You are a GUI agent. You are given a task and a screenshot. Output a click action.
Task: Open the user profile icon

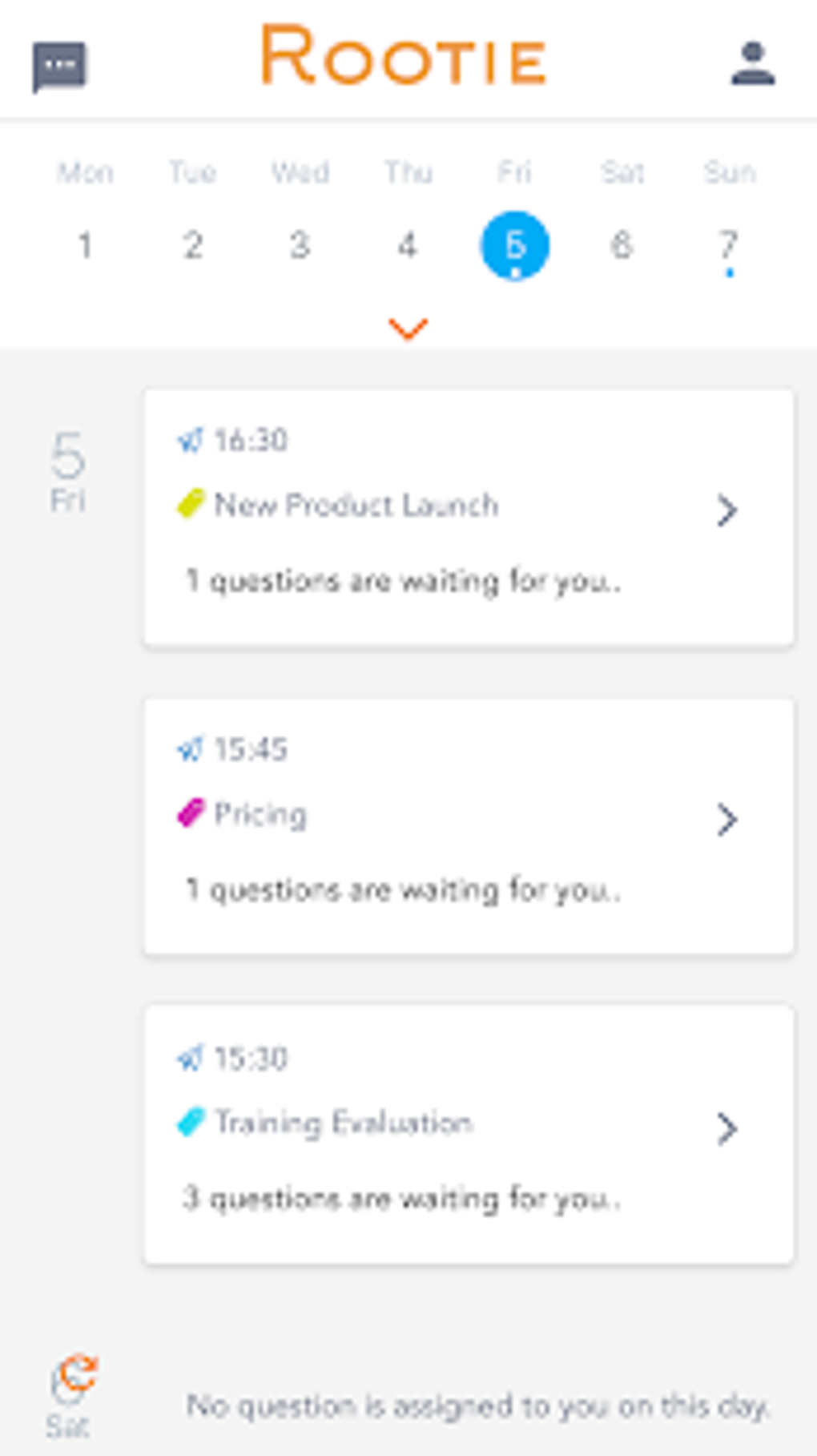pos(752,64)
